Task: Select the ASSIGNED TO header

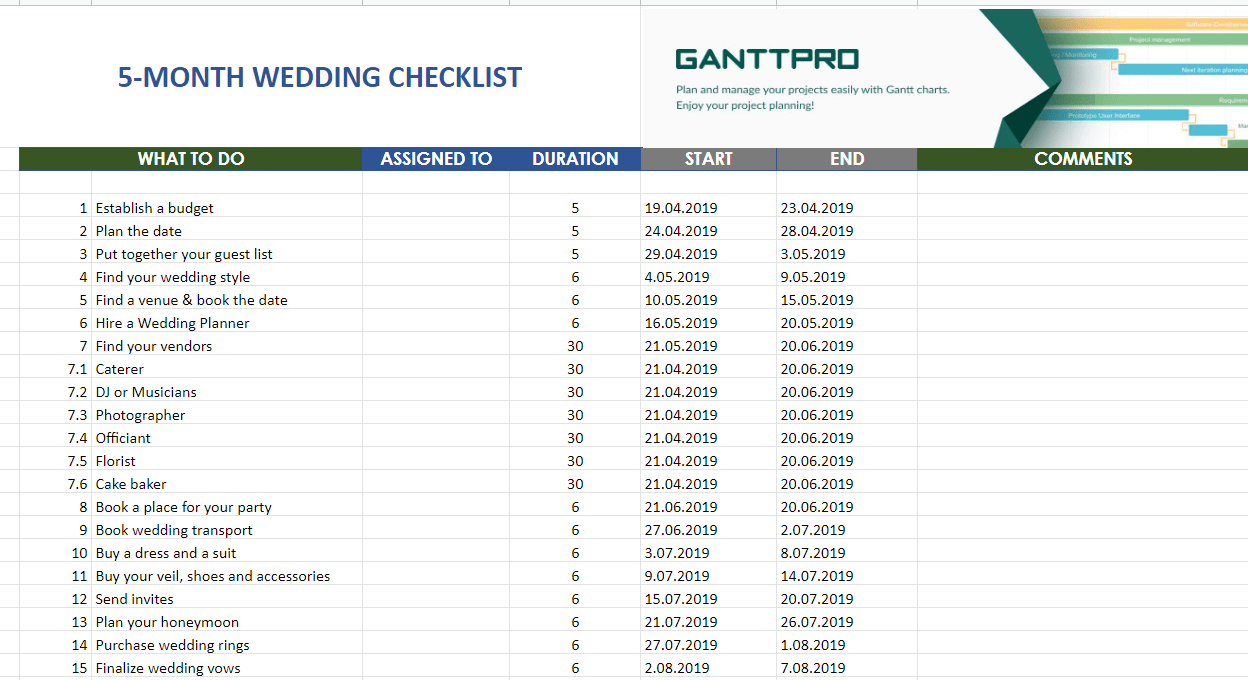Action: 436,159
